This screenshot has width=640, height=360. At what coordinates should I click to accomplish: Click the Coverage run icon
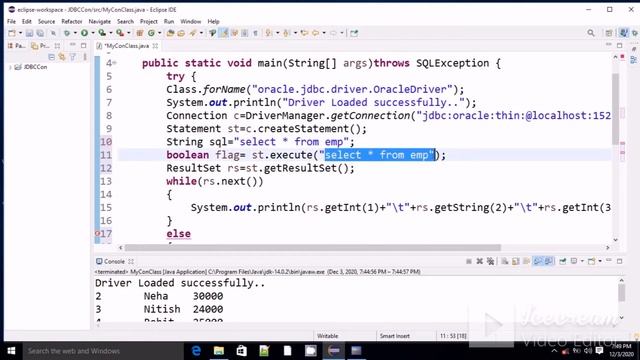point(102,33)
